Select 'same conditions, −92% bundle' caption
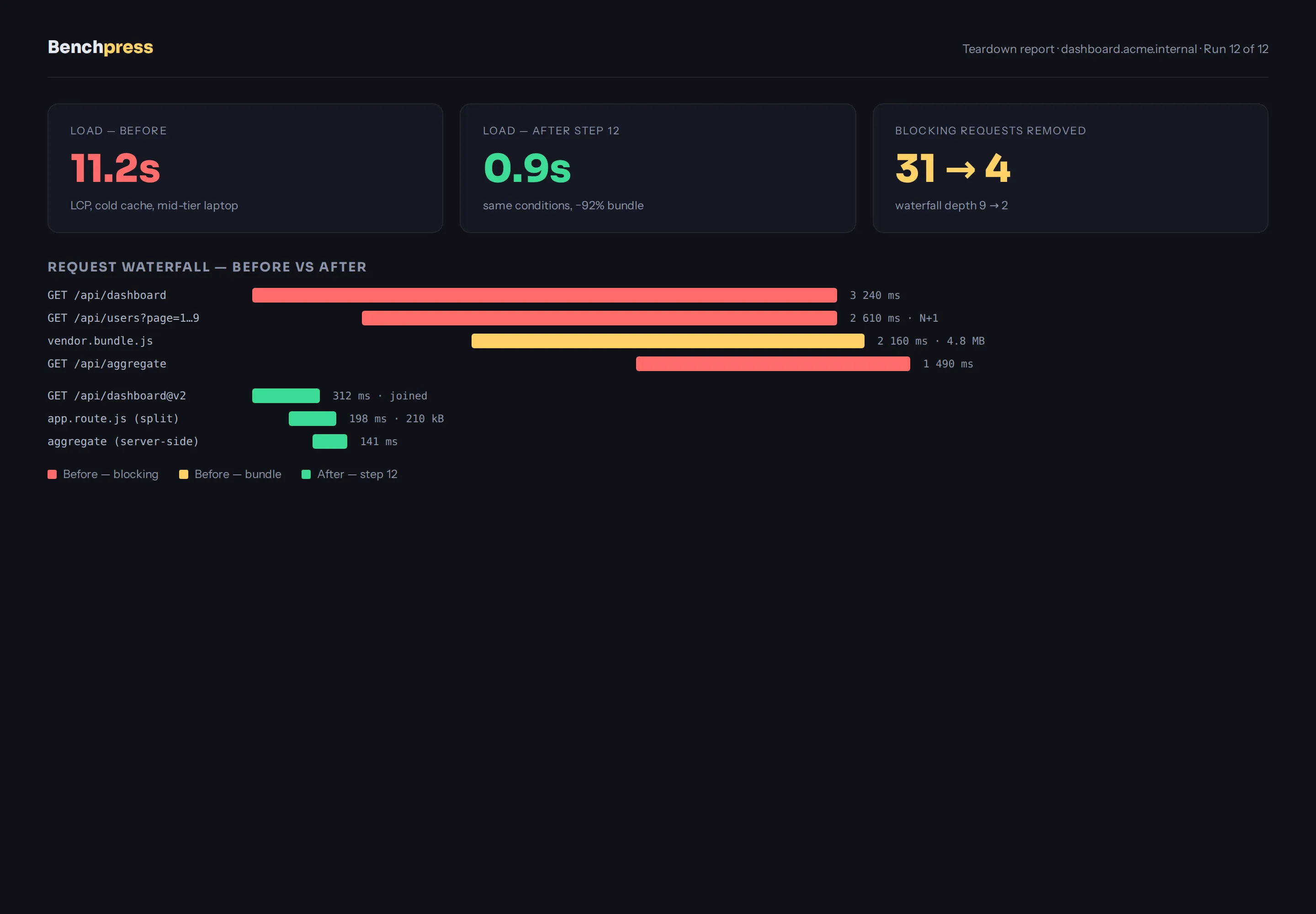The height and width of the screenshot is (914, 1316). click(563, 205)
